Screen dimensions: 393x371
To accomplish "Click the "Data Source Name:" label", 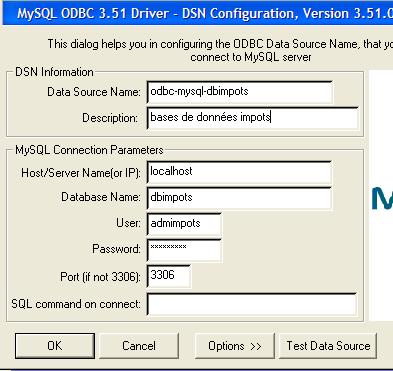I will tap(94, 92).
